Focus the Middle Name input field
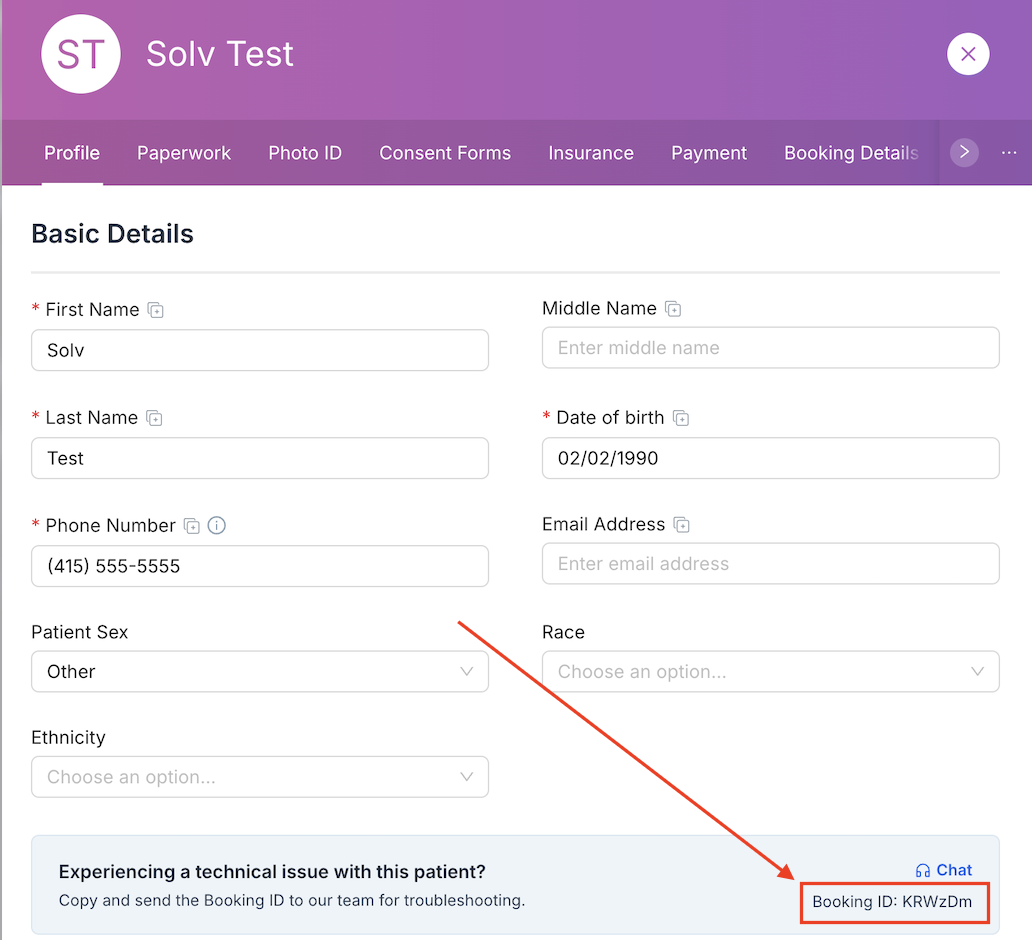Viewport: 1032px width, 940px height. point(771,348)
